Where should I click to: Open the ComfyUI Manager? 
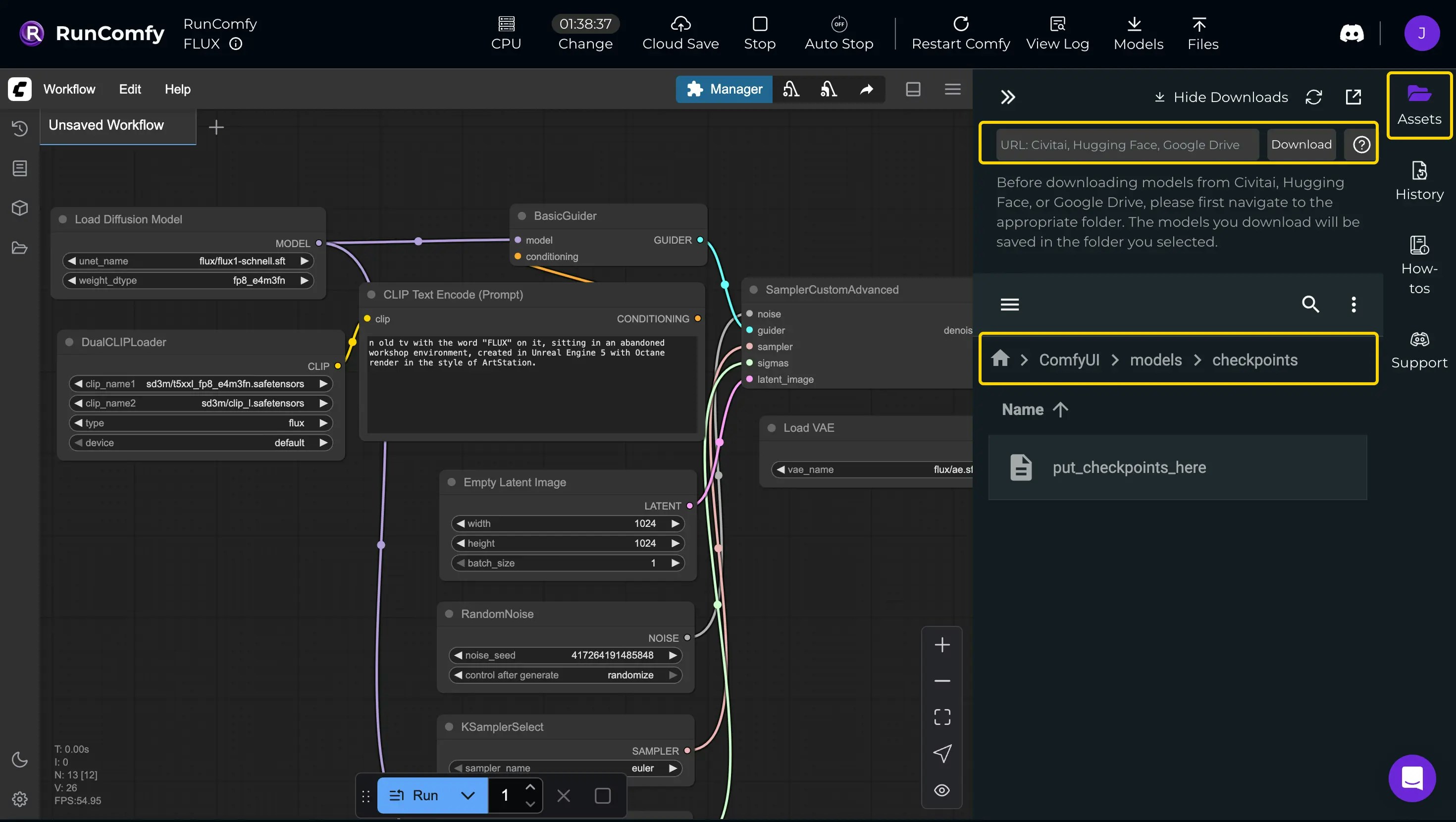pos(724,89)
